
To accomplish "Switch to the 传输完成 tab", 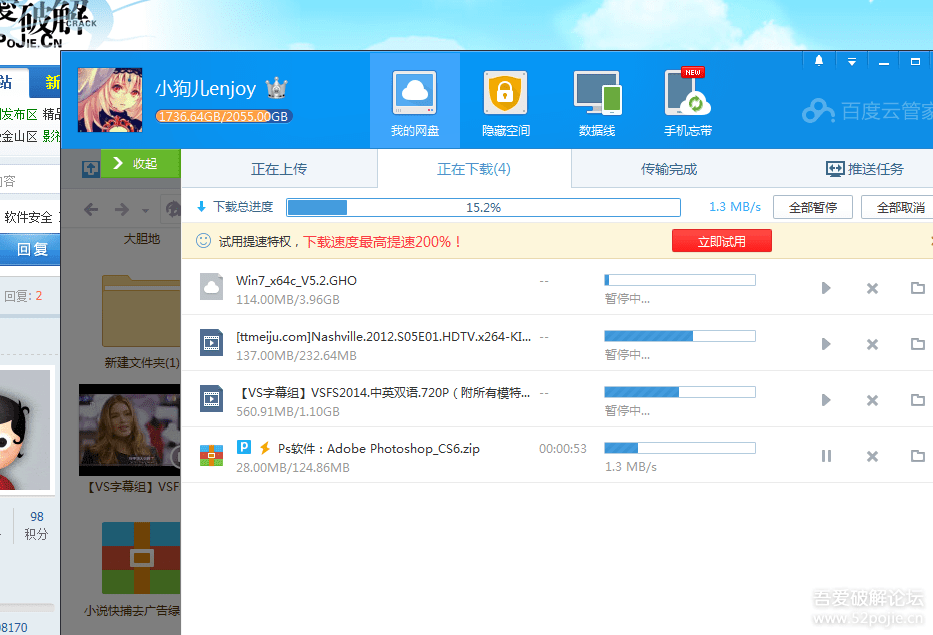I will (x=669, y=169).
